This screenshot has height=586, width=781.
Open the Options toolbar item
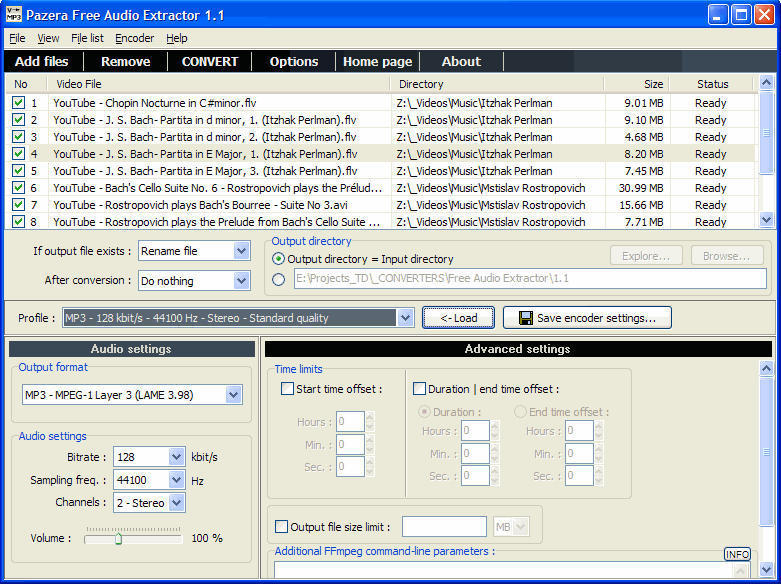pos(294,61)
